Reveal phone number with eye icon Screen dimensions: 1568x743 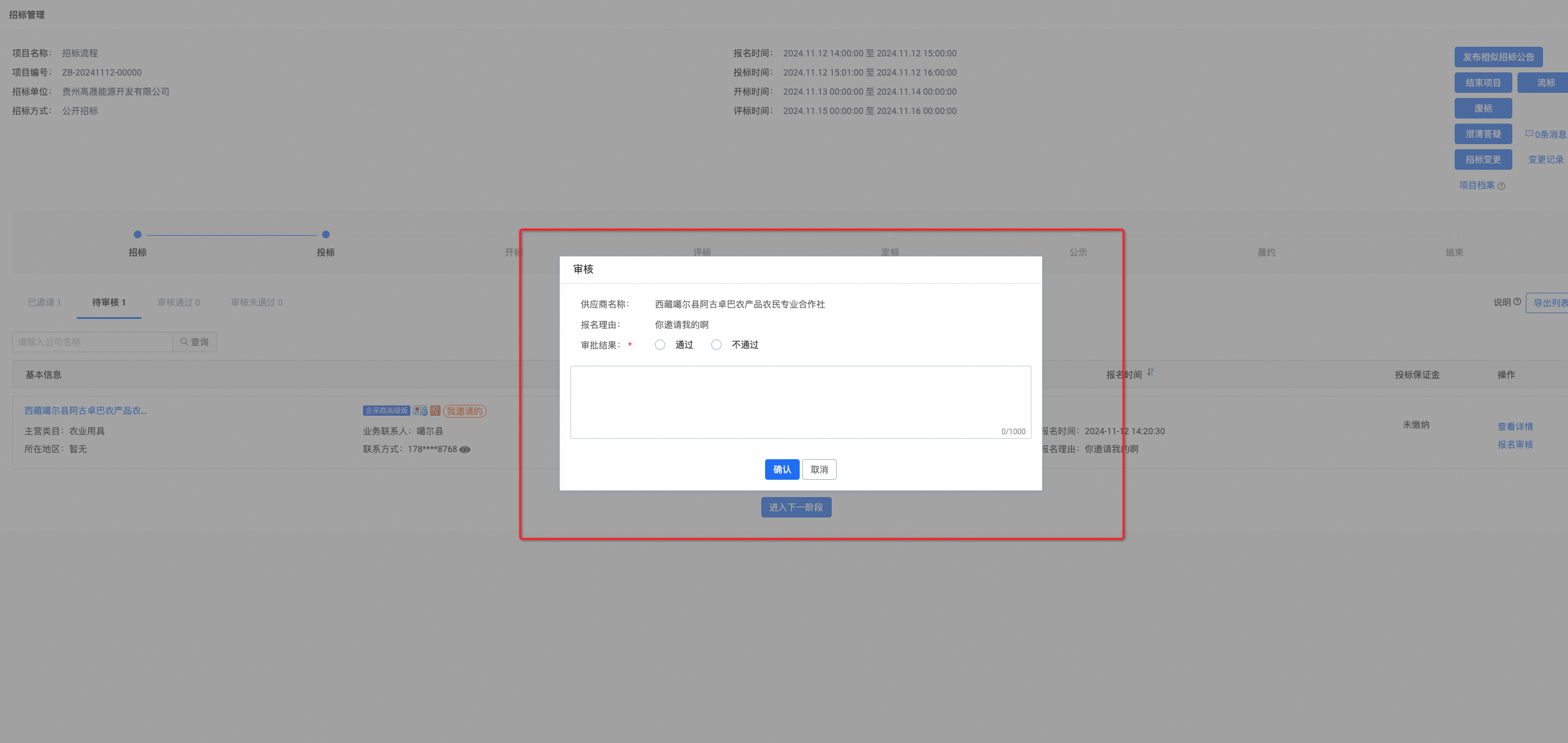[465, 450]
